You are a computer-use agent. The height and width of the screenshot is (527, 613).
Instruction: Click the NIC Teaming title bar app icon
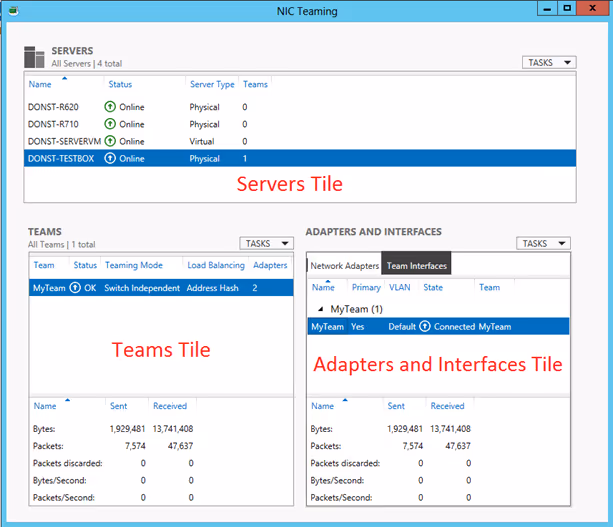point(13,11)
